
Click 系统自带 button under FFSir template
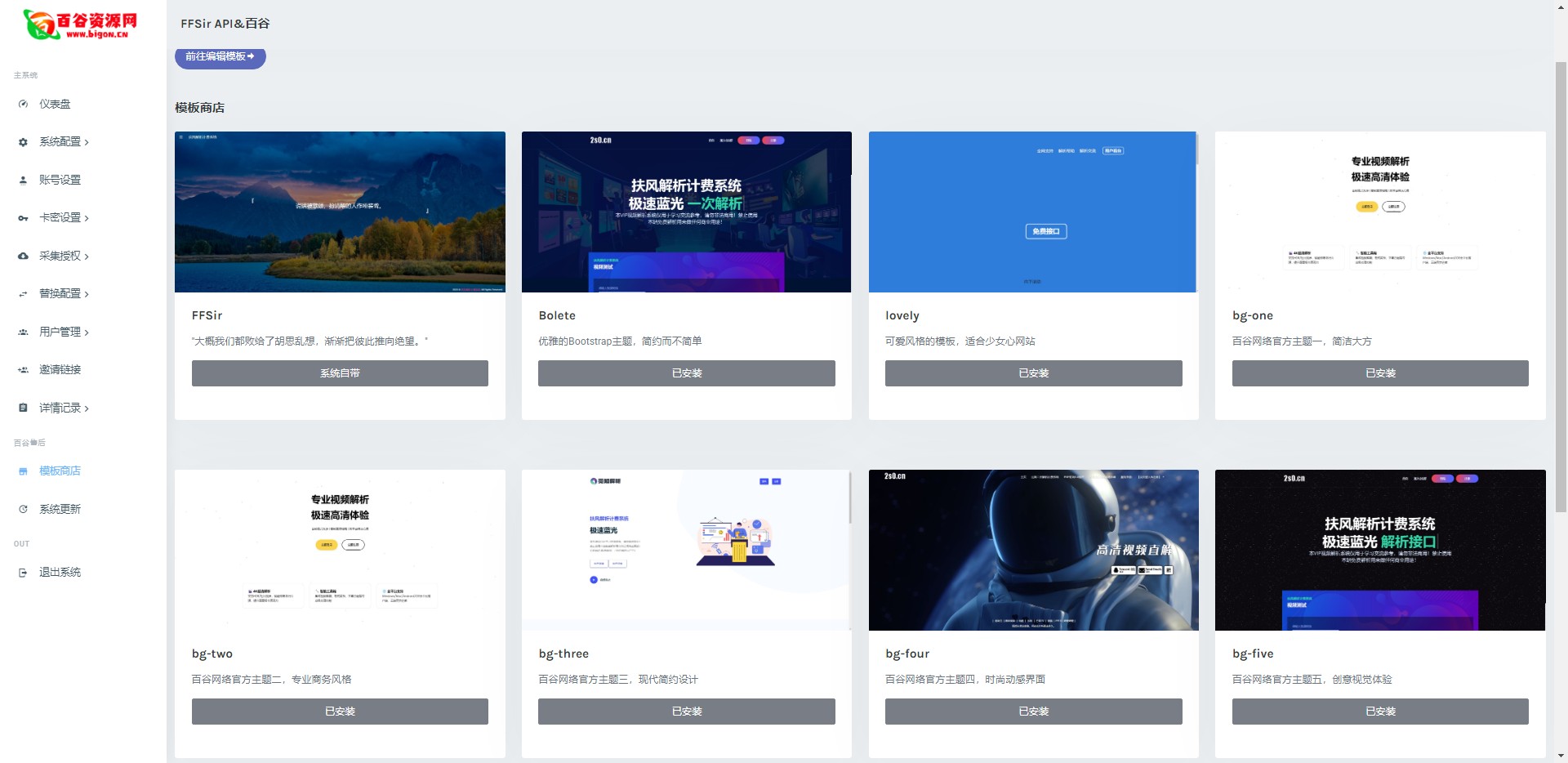pos(339,373)
